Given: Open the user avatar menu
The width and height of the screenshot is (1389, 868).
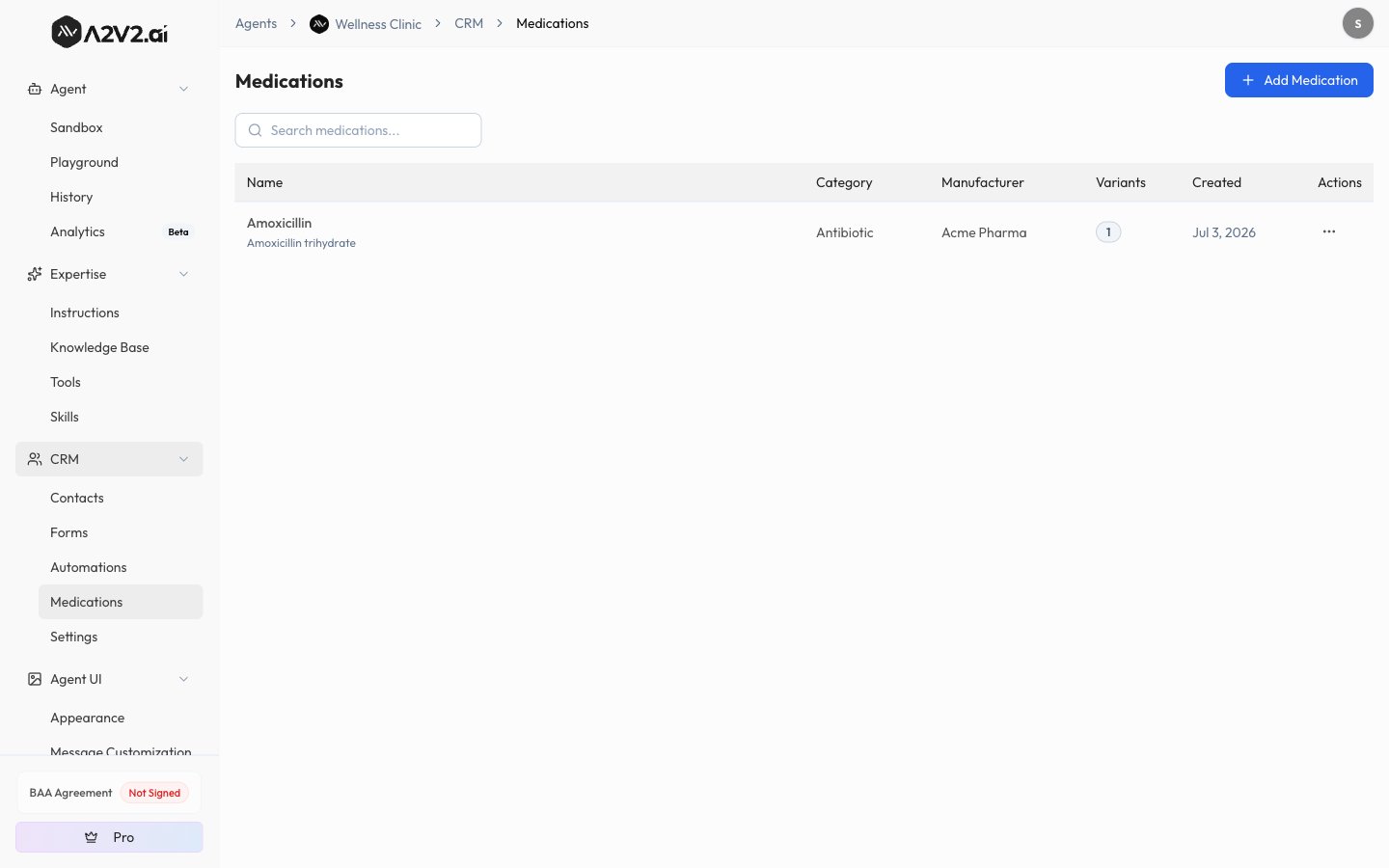Looking at the screenshot, I should coord(1358,23).
